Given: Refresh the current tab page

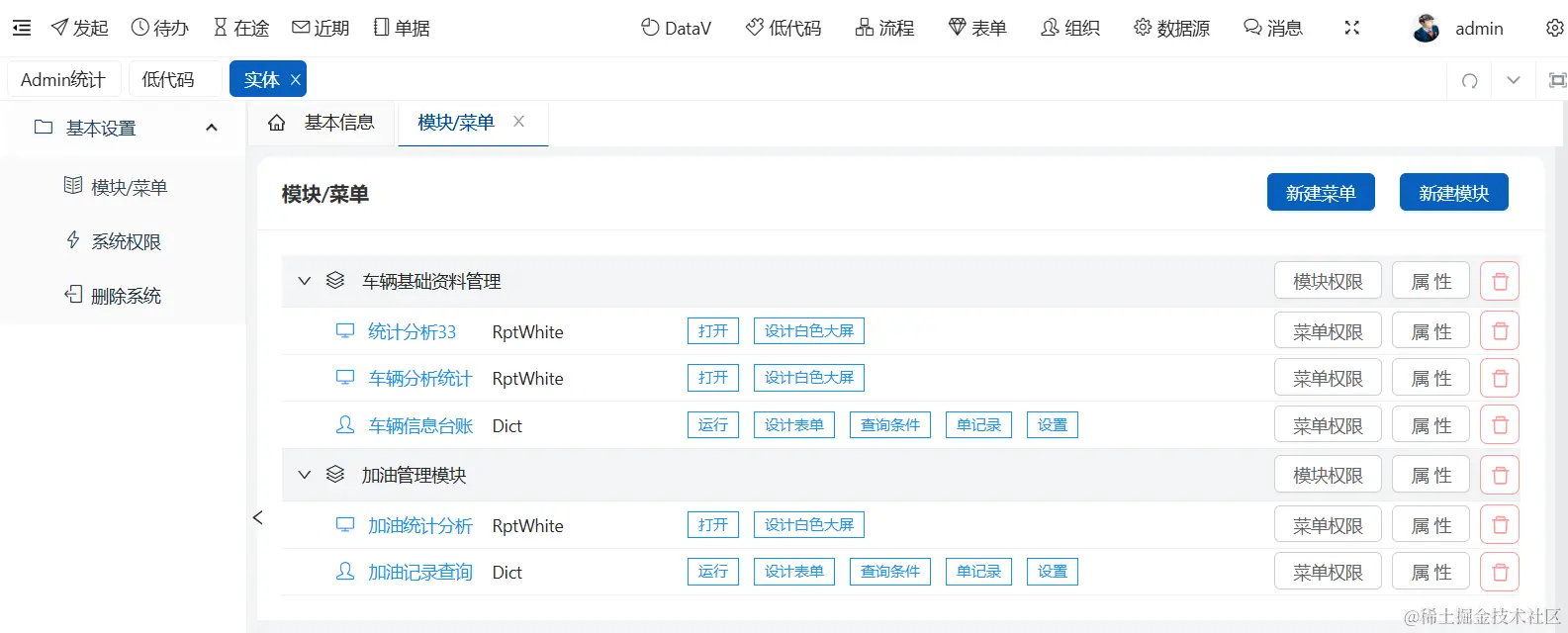Looking at the screenshot, I should coord(1470,80).
